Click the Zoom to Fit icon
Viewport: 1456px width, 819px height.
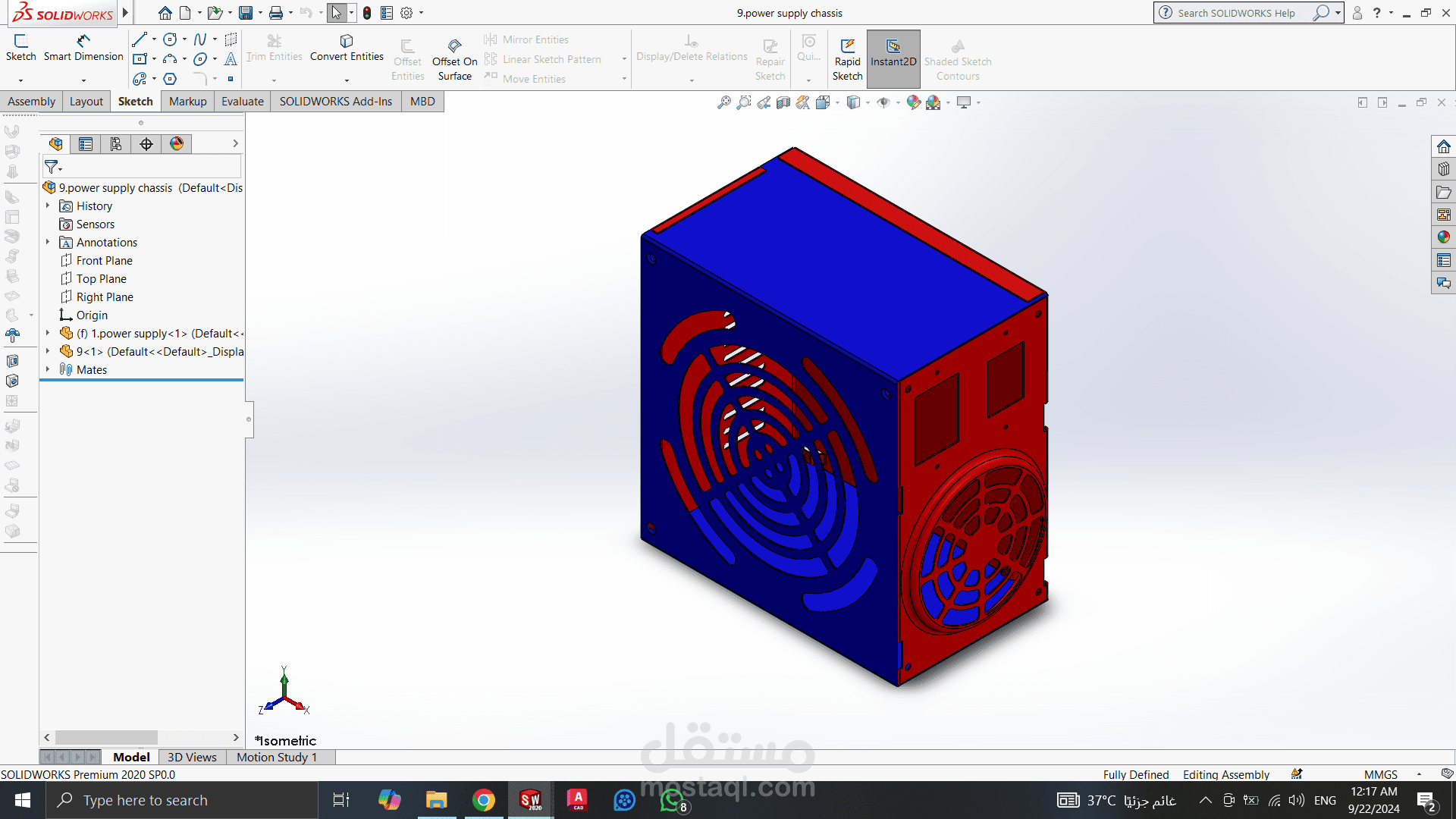(x=724, y=102)
